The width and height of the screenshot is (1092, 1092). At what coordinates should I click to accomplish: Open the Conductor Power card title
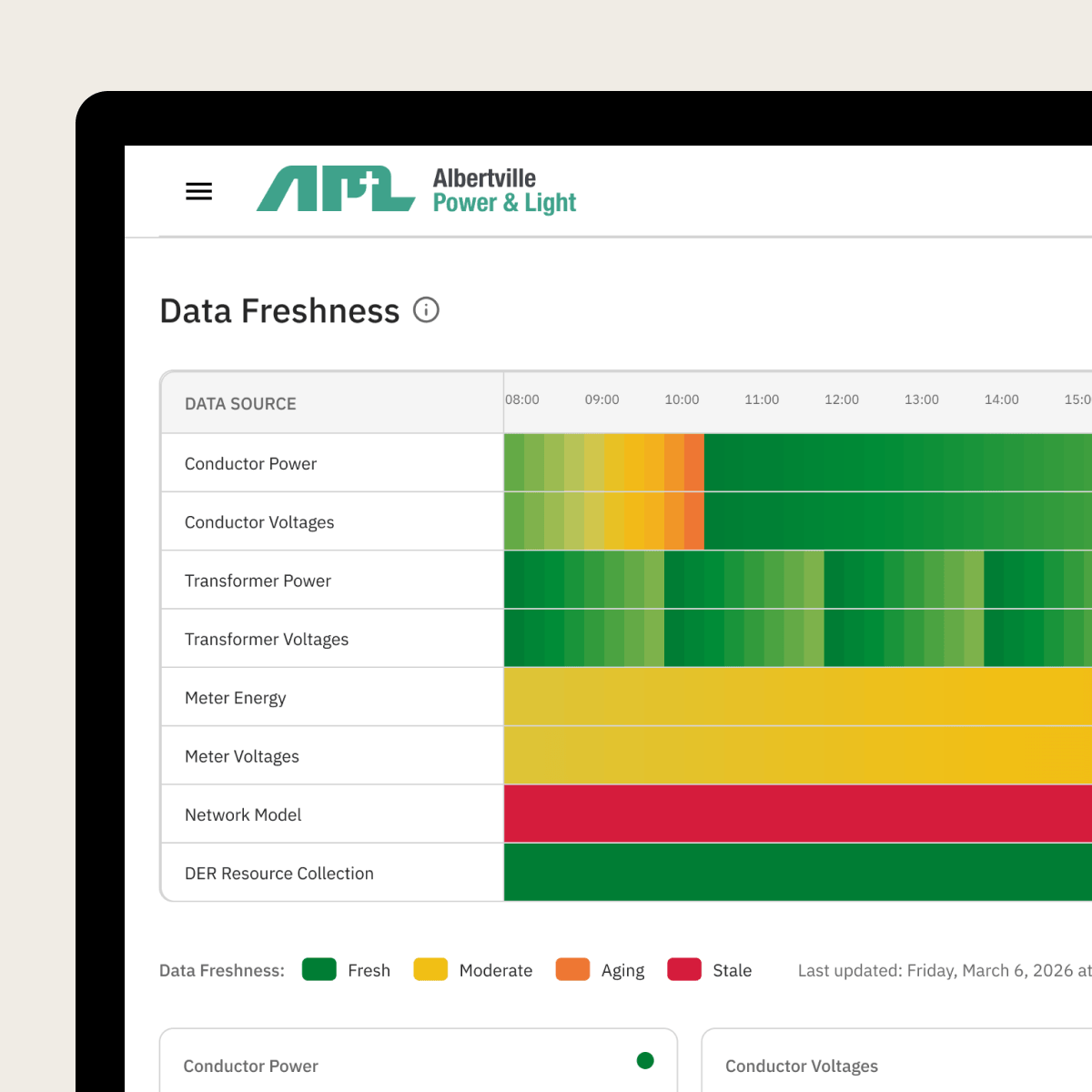tap(250, 1067)
